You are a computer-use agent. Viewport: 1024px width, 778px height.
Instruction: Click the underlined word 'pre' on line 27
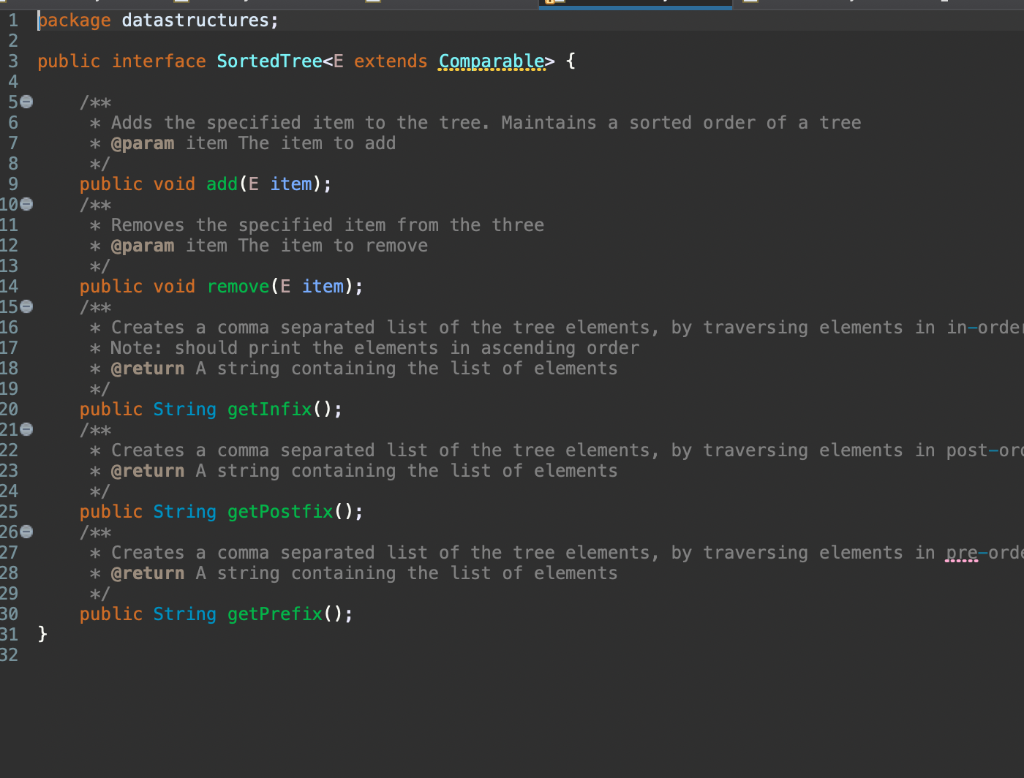click(962, 553)
